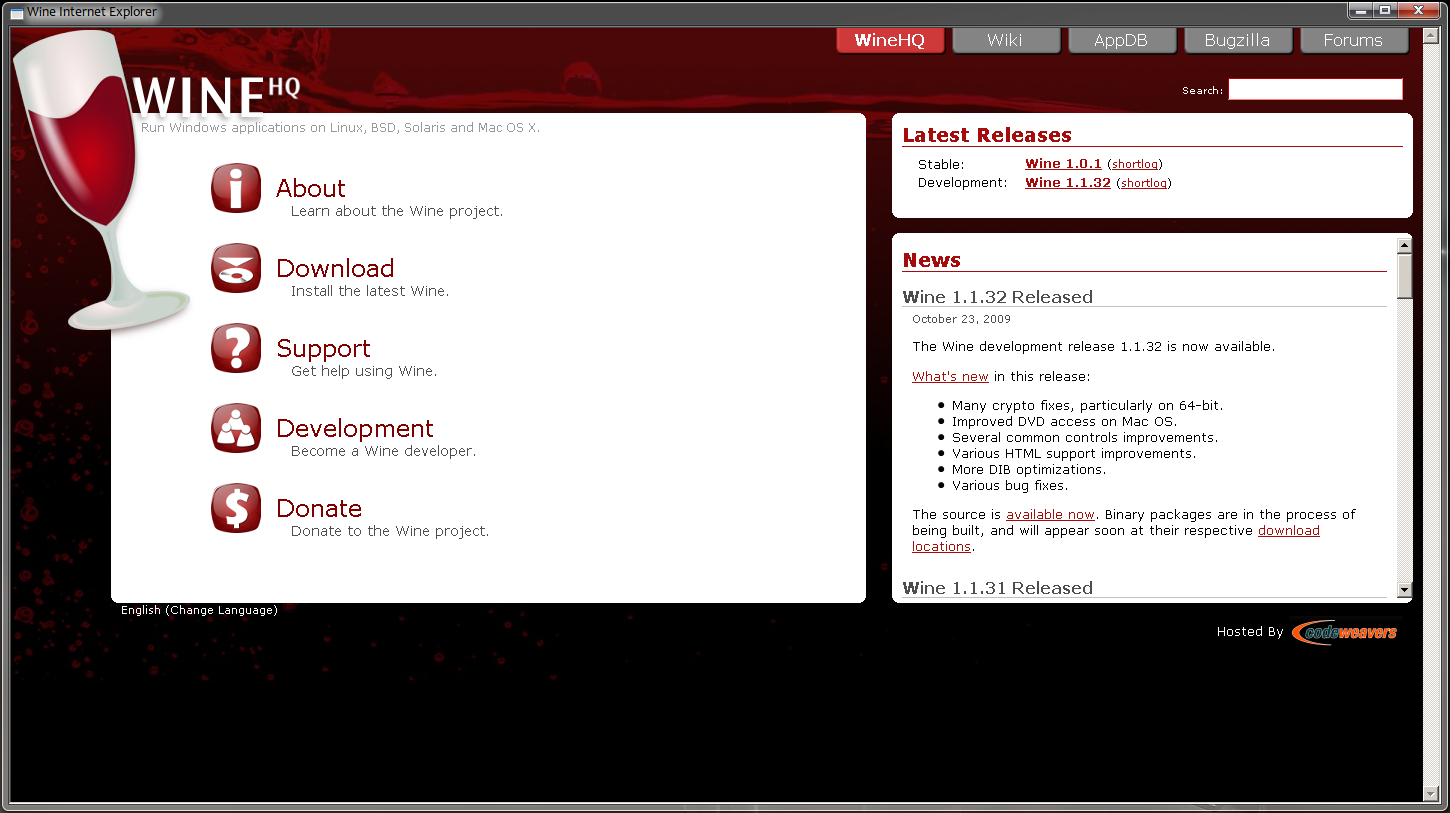1450x813 pixels.
Task: View the shortlog for the Development release
Action: (1144, 183)
